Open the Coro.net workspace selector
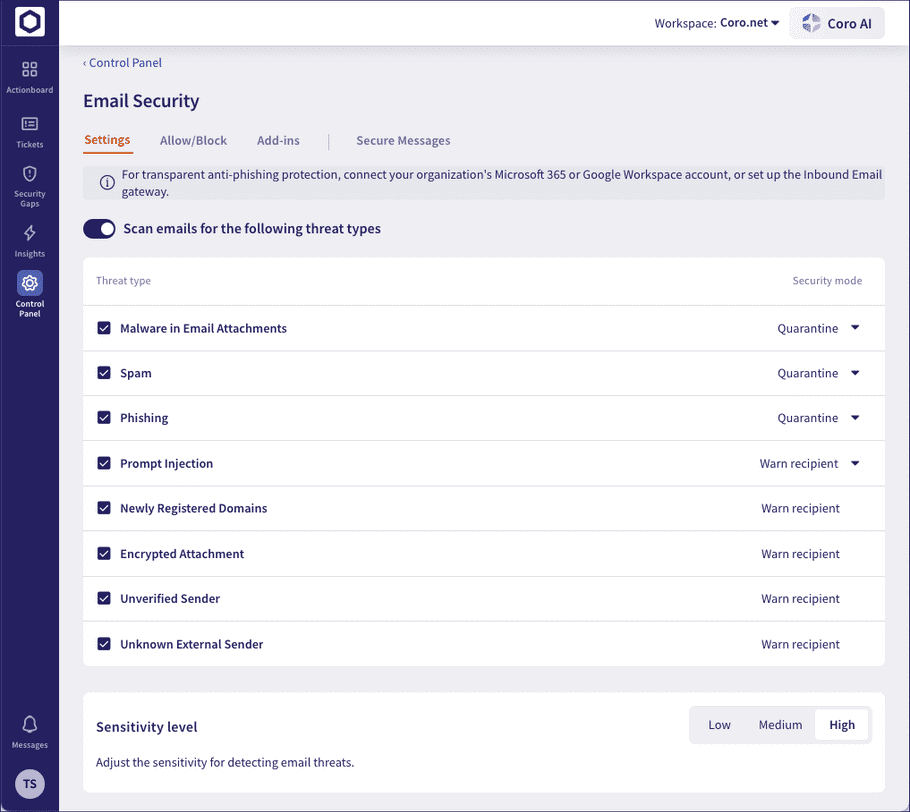The height and width of the screenshot is (812, 910). 748,22
